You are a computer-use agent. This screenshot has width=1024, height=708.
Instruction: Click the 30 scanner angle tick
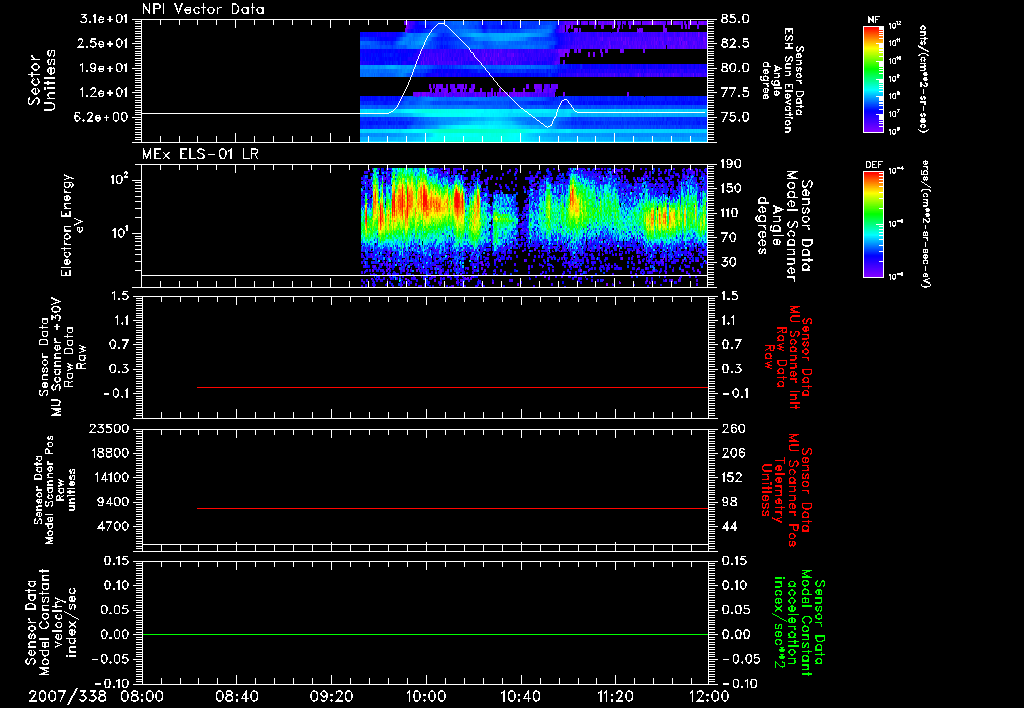tap(729, 262)
